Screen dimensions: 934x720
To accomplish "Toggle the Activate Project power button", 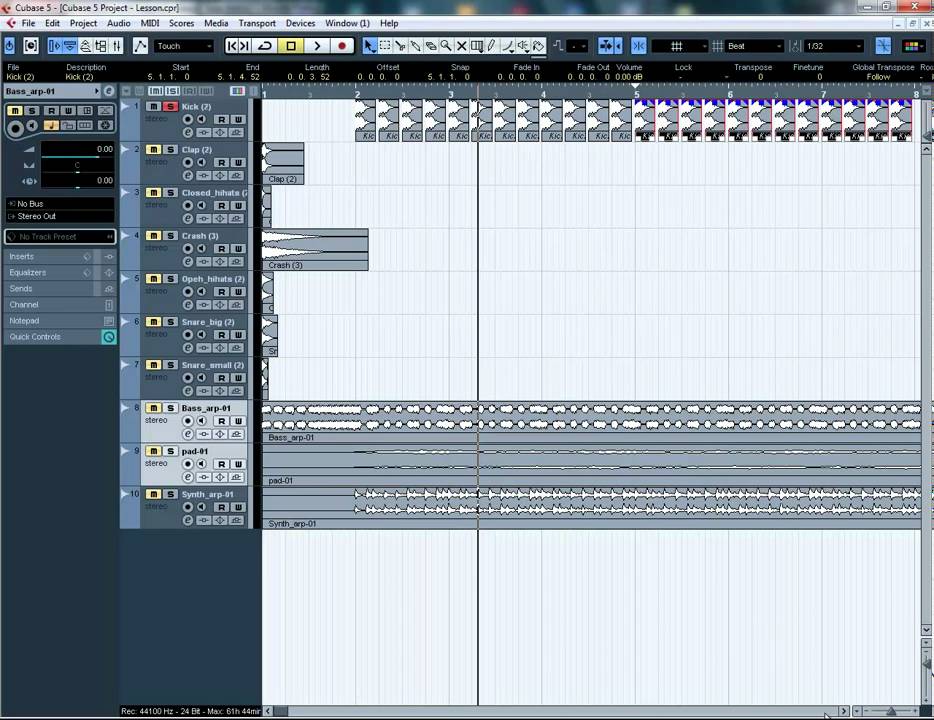I will [x=10, y=46].
